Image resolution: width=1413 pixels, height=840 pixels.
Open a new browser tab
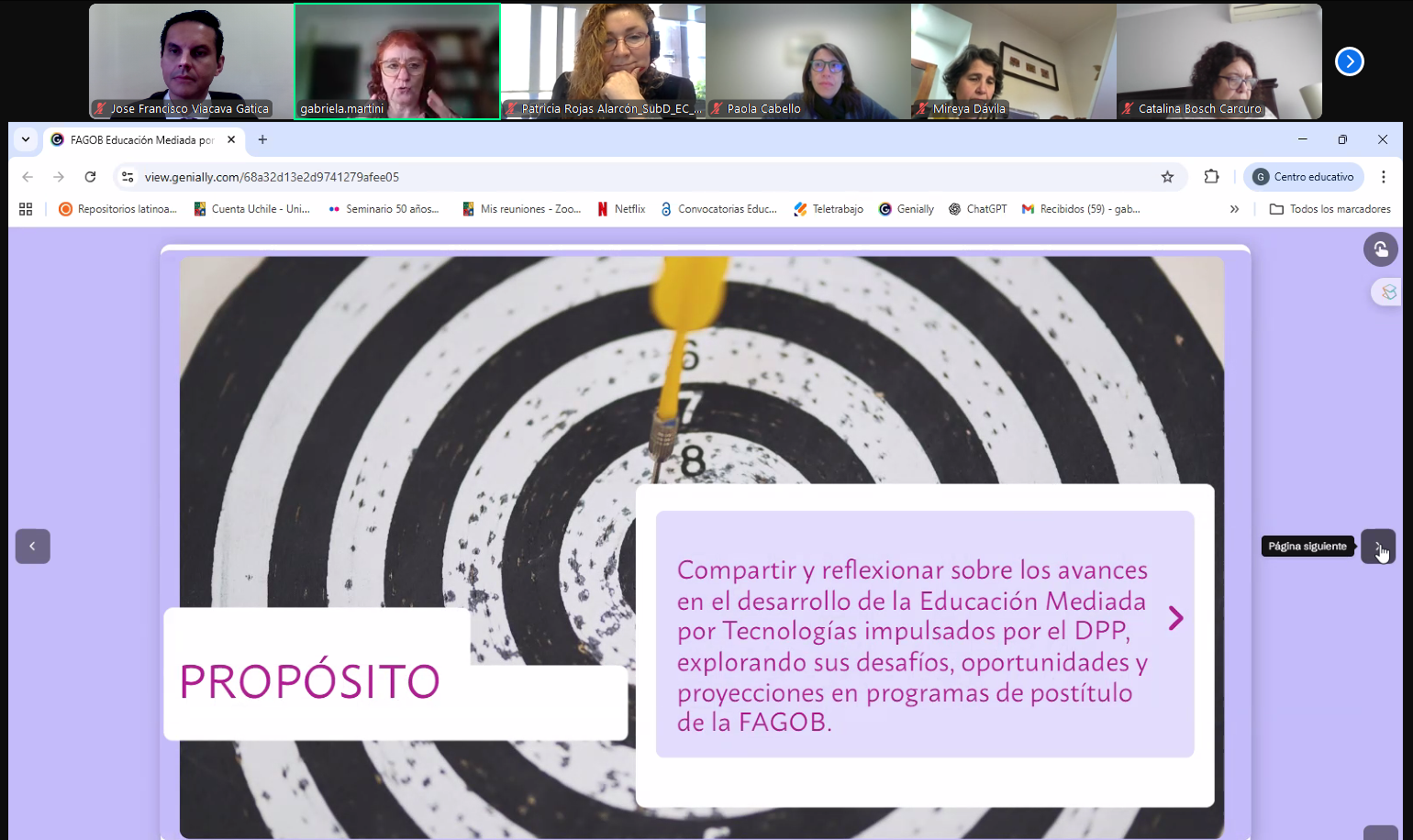point(262,139)
